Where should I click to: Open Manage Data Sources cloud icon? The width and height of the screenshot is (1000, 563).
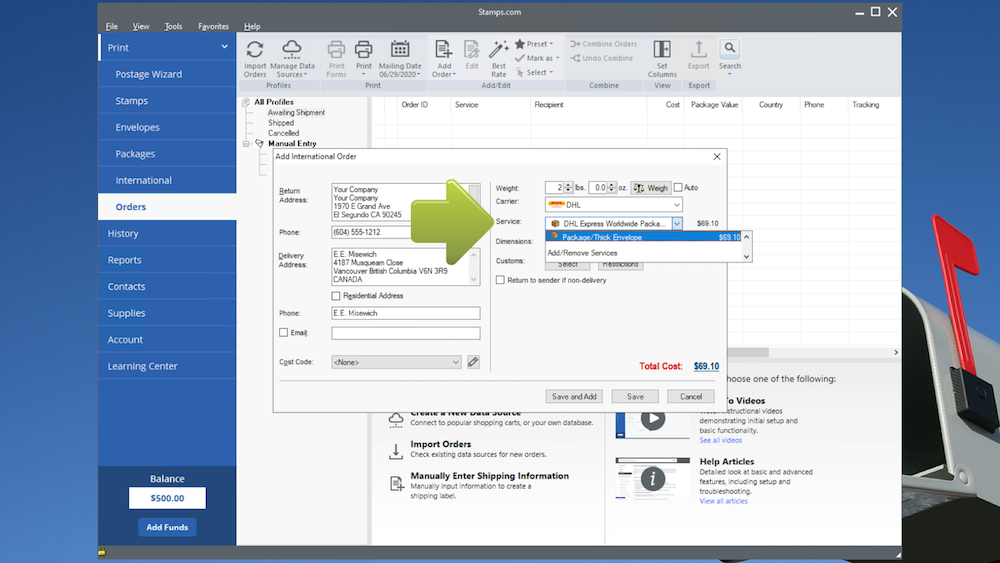pyautogui.click(x=291, y=50)
